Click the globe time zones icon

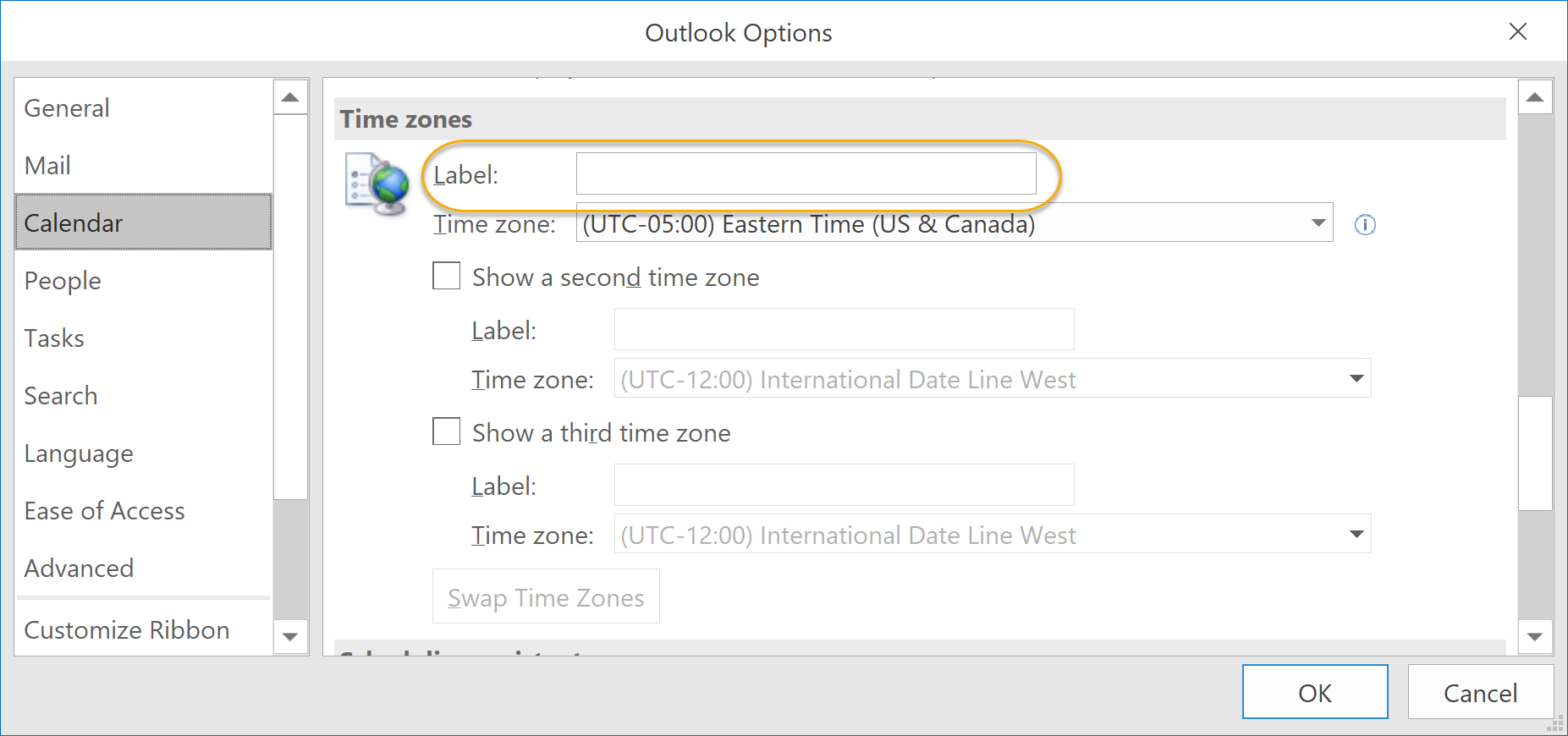pyautogui.click(x=377, y=184)
